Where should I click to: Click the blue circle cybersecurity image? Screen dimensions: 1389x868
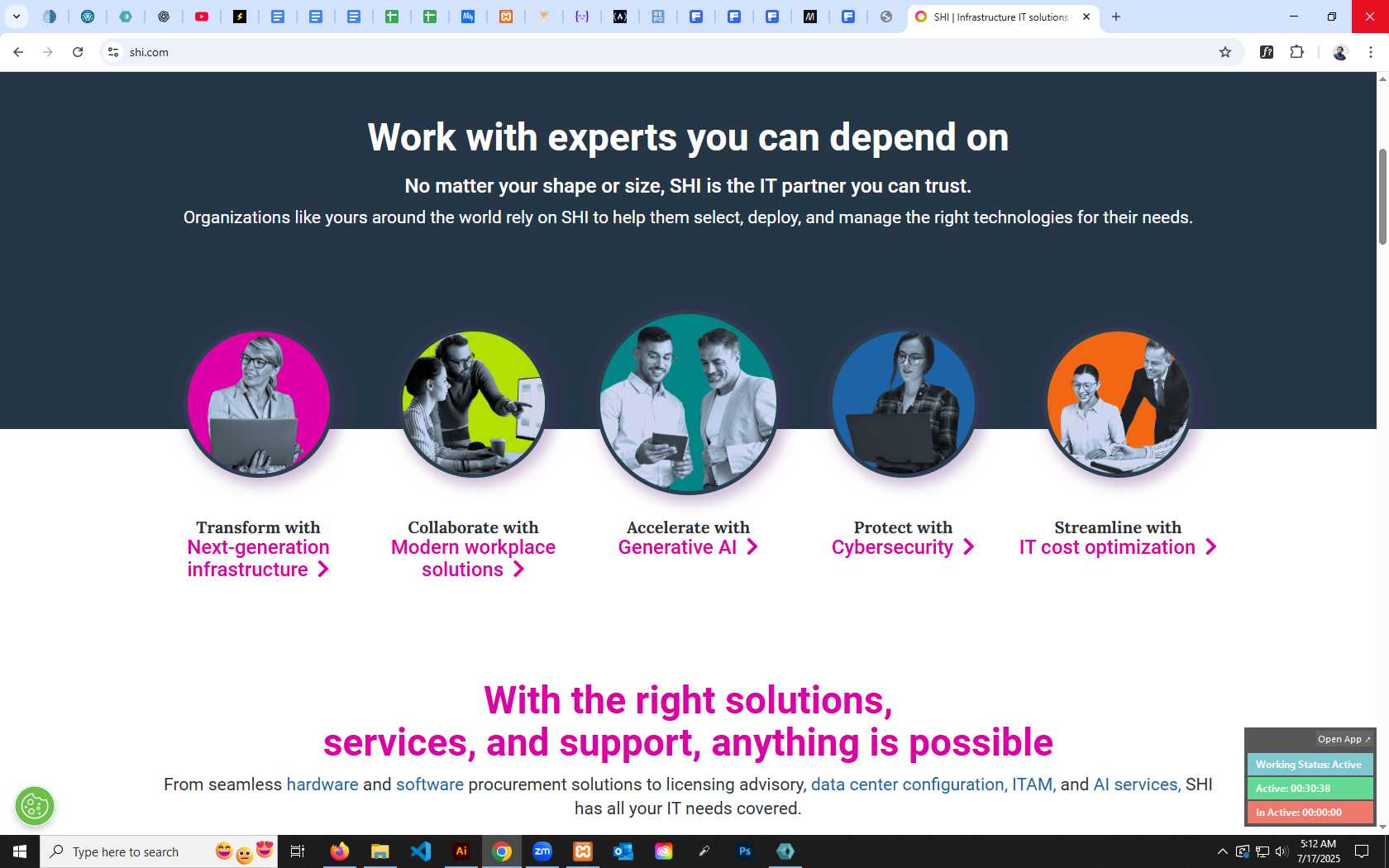[x=903, y=404]
